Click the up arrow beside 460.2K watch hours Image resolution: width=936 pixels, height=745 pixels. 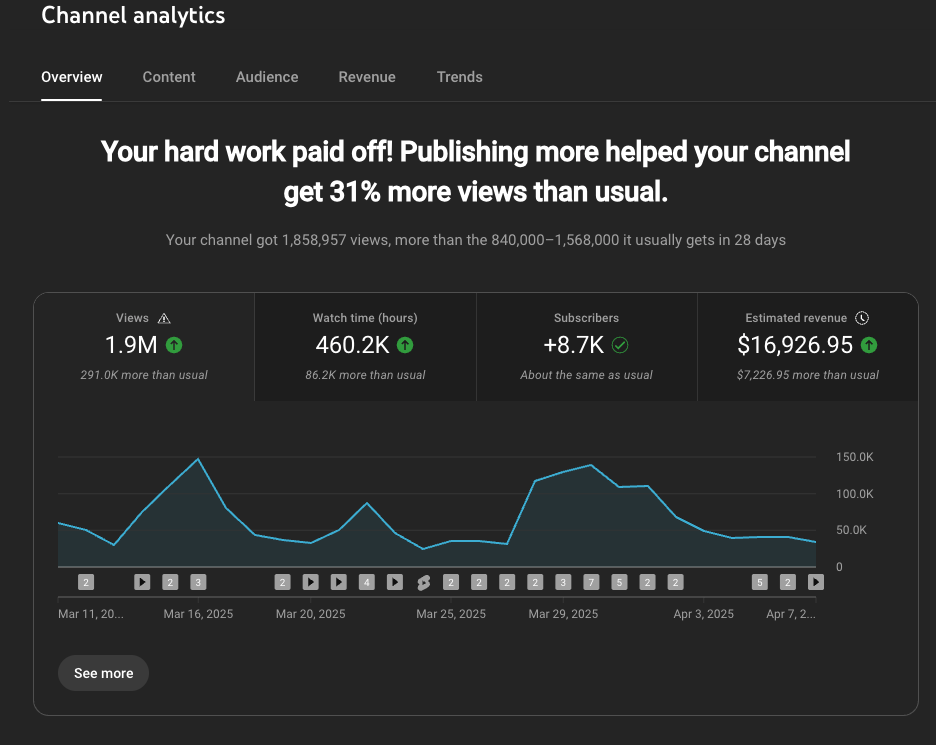tap(404, 344)
